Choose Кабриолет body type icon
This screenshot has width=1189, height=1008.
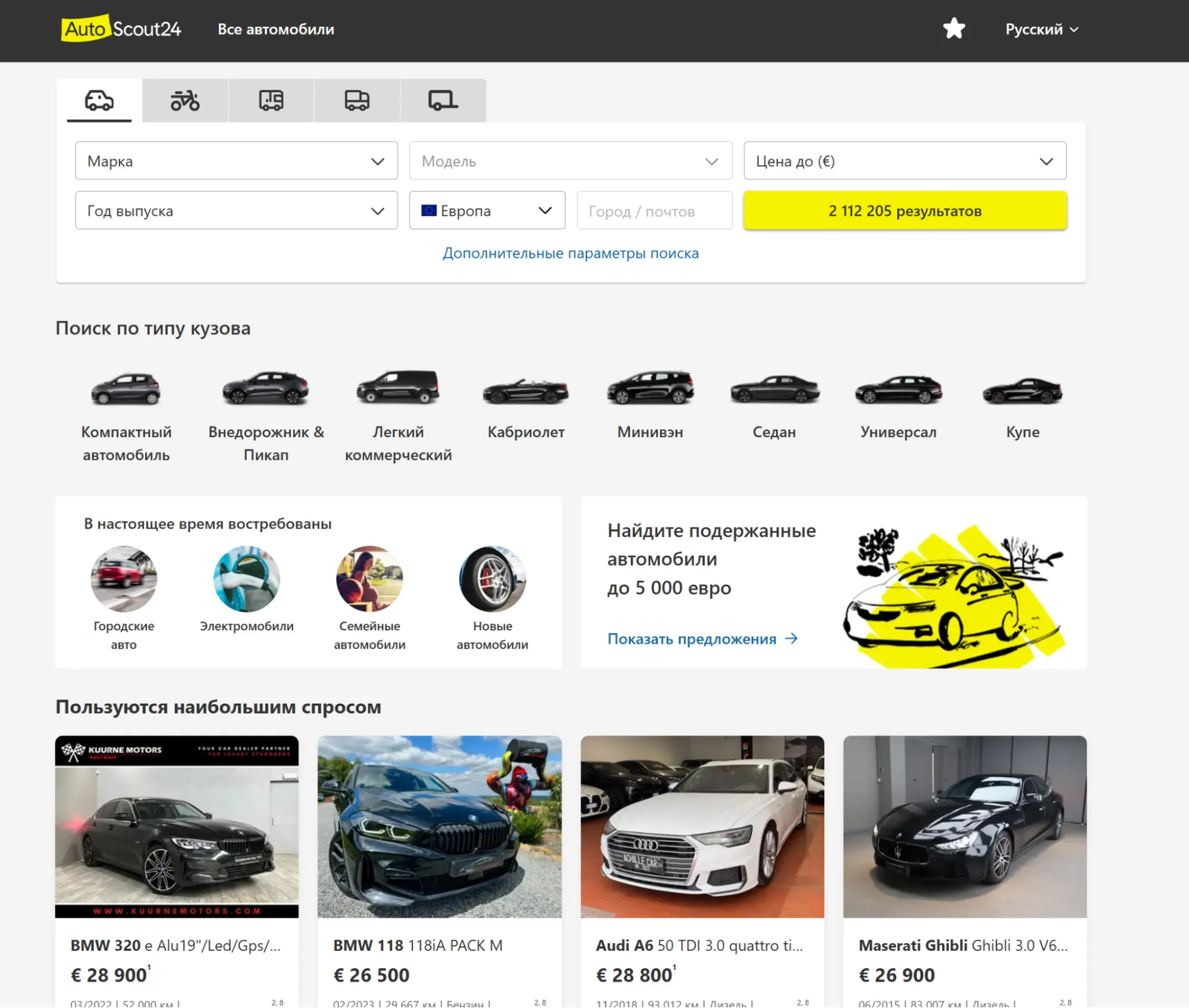[x=526, y=391]
